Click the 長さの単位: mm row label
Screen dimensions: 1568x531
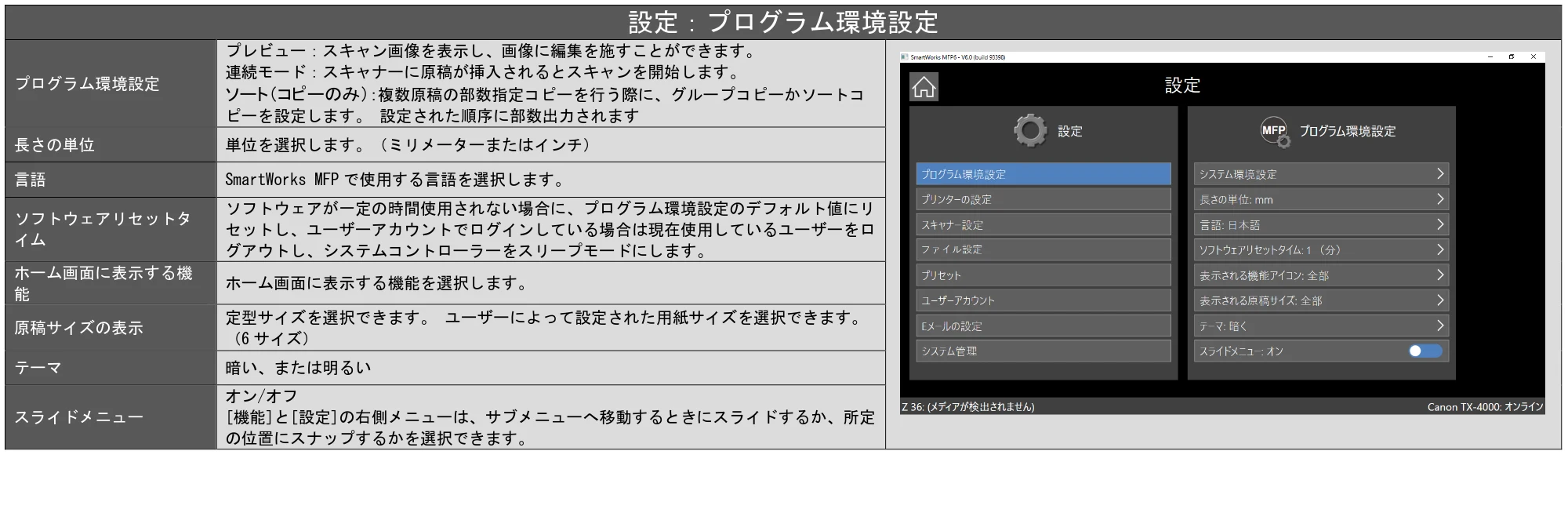click(1236, 199)
